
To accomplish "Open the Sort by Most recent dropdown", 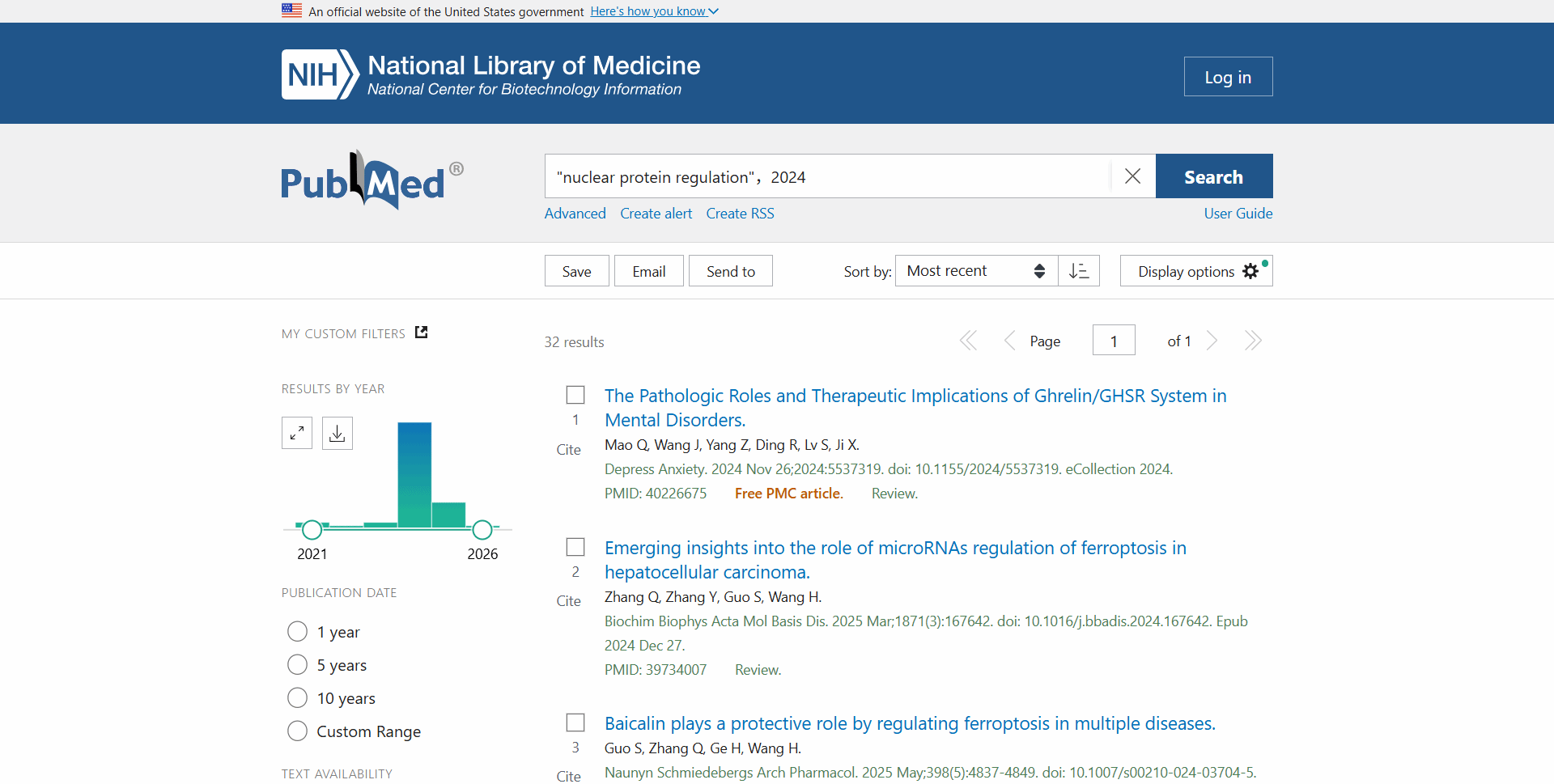I will 975,271.
